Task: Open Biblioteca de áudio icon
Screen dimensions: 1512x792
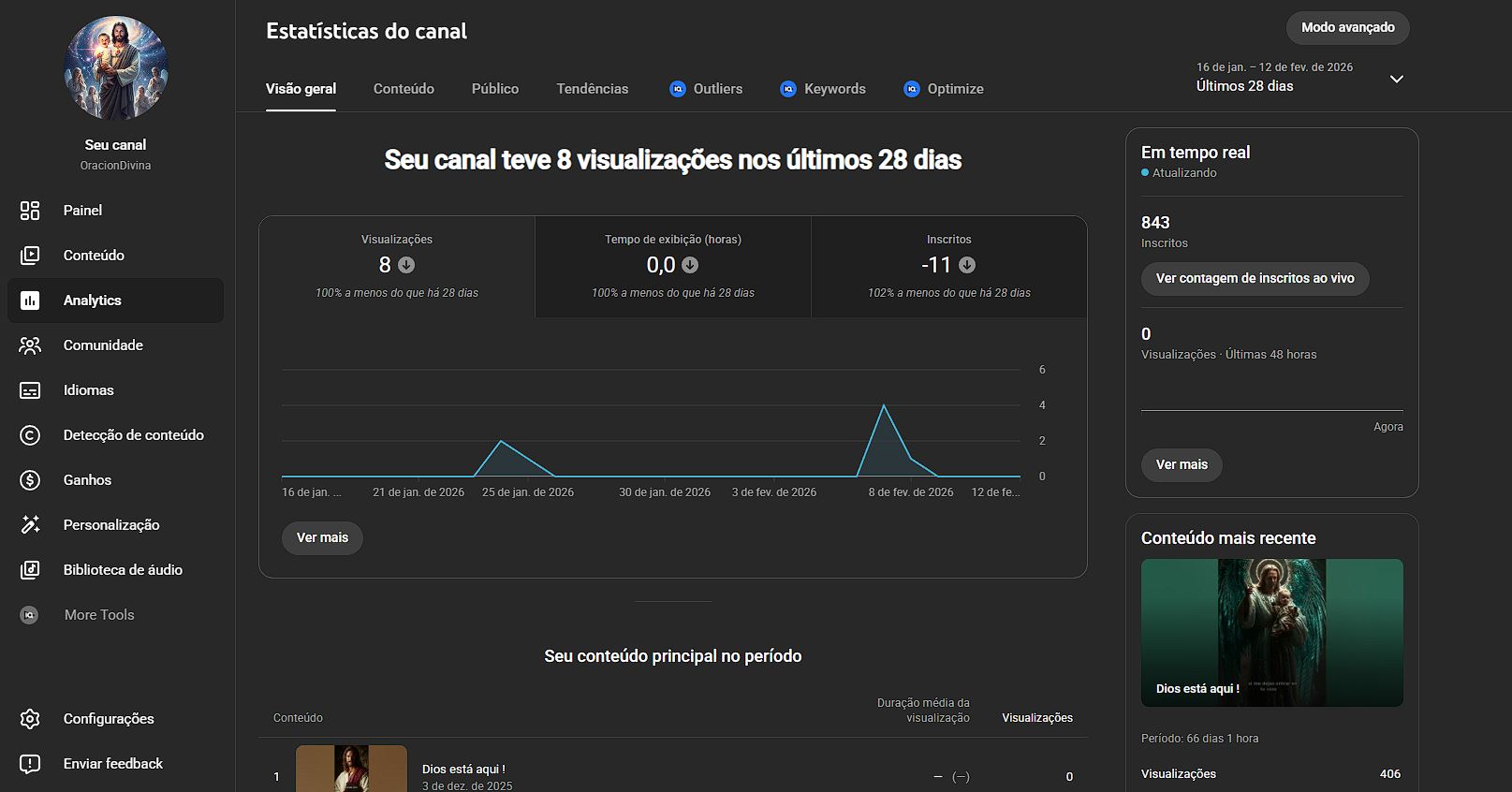Action: (30, 570)
